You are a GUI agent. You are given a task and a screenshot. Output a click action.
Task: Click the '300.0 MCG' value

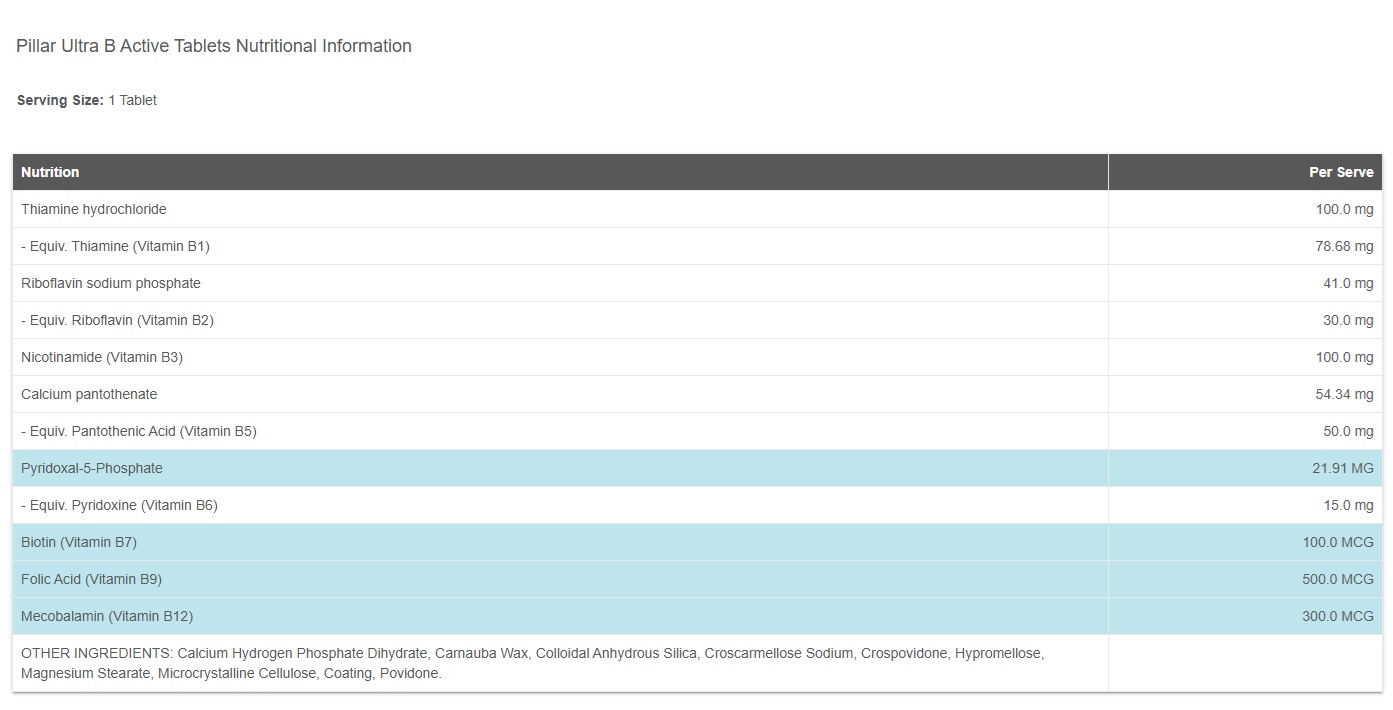coord(1338,616)
